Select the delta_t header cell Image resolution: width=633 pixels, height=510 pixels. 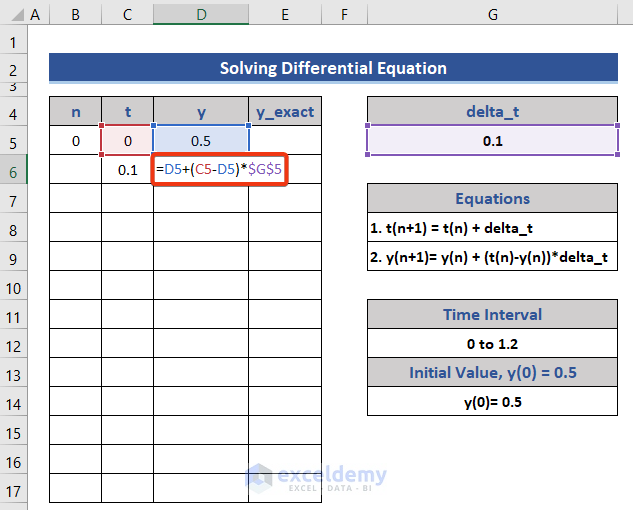(493, 112)
